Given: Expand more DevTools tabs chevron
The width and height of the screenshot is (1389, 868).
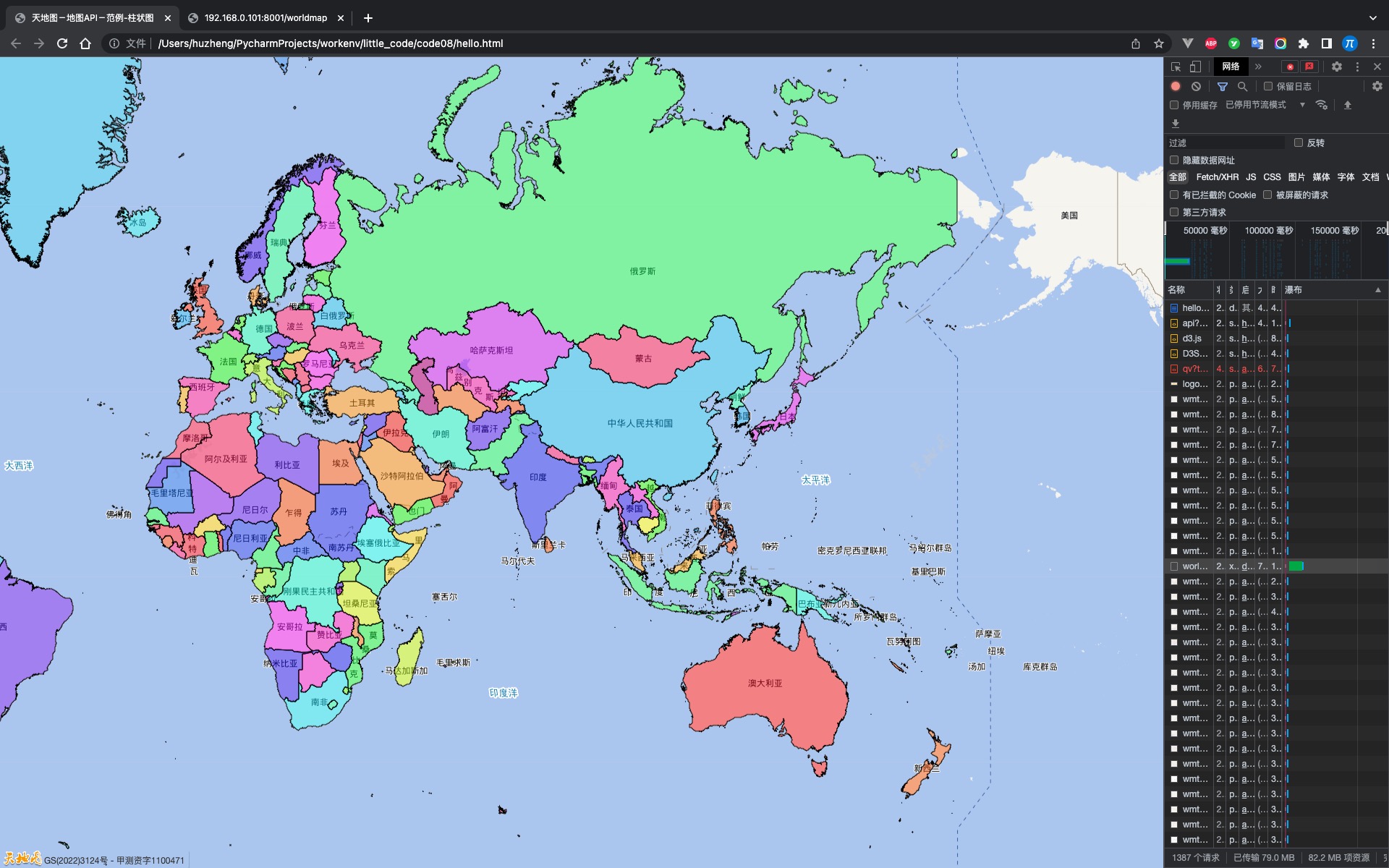Looking at the screenshot, I should tap(1258, 67).
